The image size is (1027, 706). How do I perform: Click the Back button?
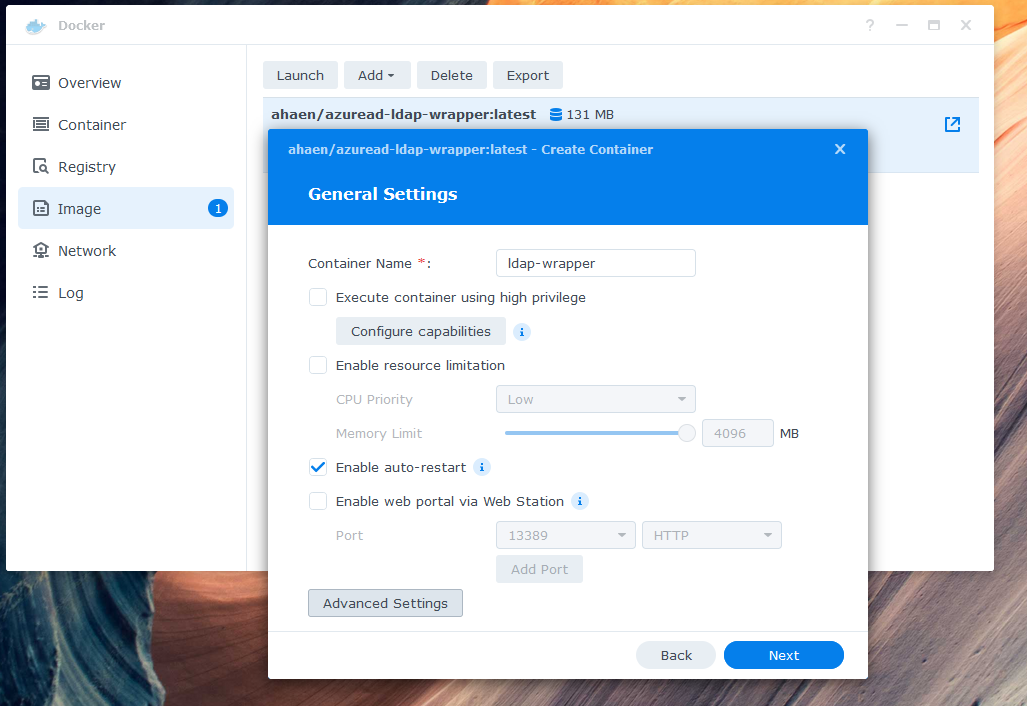[676, 656]
